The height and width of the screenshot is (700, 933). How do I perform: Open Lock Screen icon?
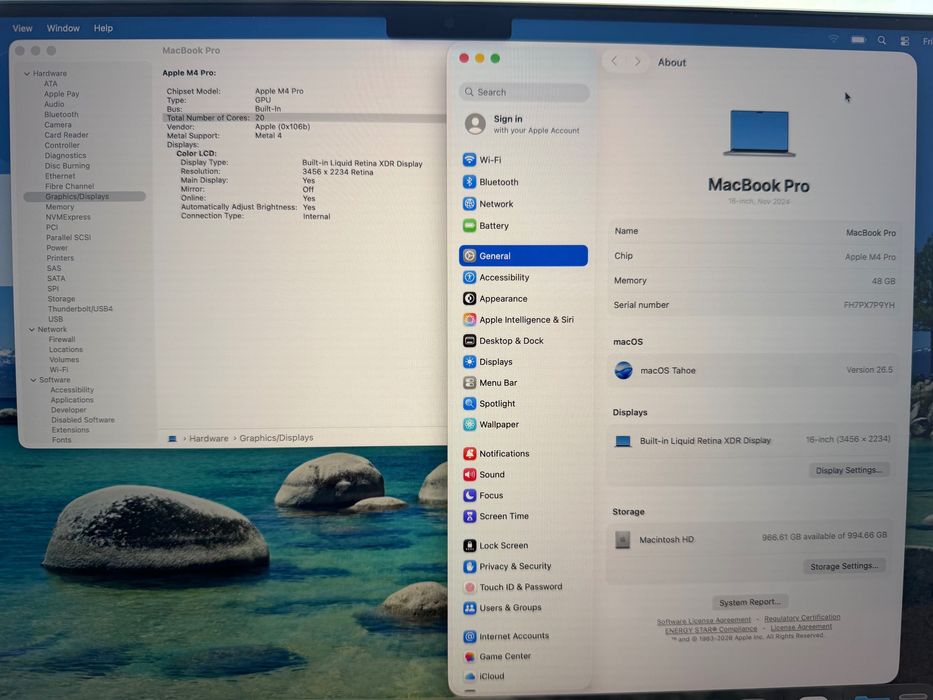pyautogui.click(x=469, y=545)
